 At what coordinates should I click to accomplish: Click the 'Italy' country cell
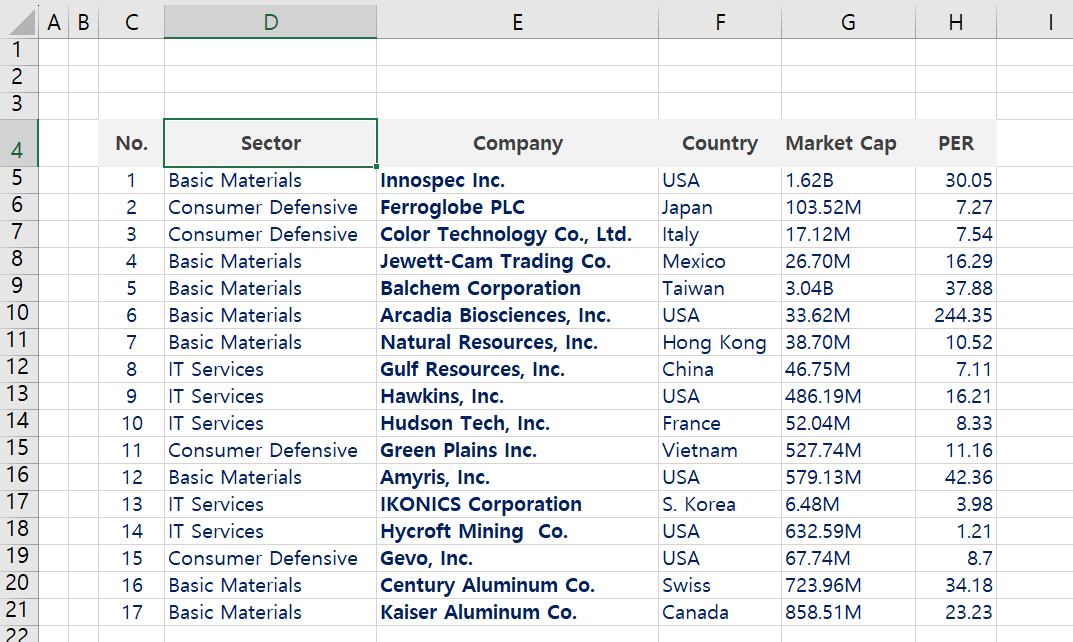(x=720, y=234)
